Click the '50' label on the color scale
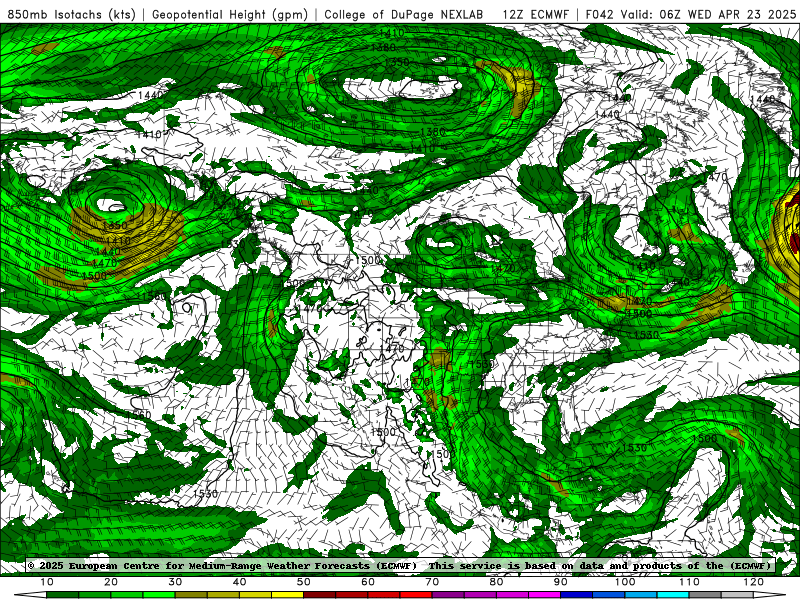The image size is (800, 600). [304, 582]
